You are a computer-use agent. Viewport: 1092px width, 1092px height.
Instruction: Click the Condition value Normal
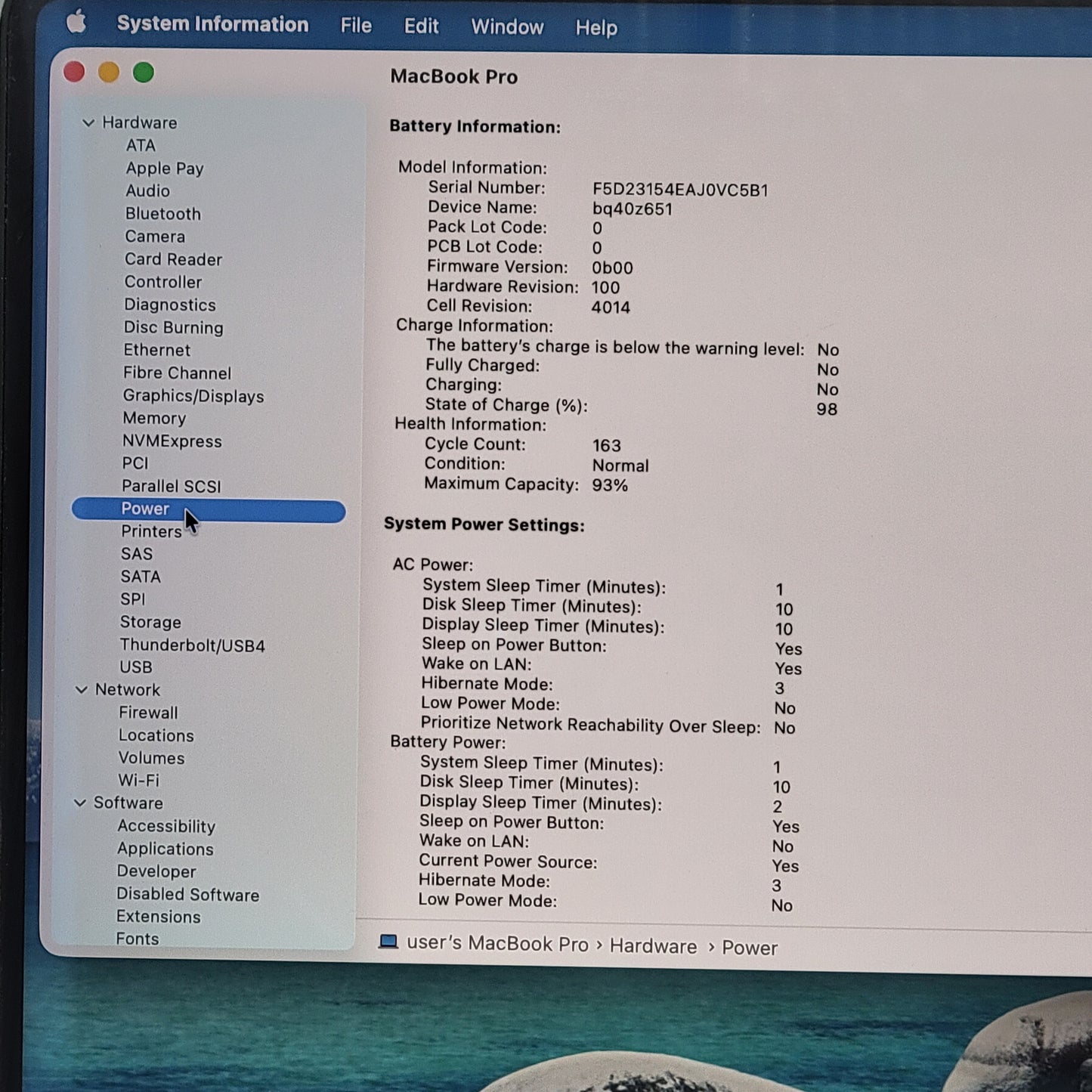620,466
